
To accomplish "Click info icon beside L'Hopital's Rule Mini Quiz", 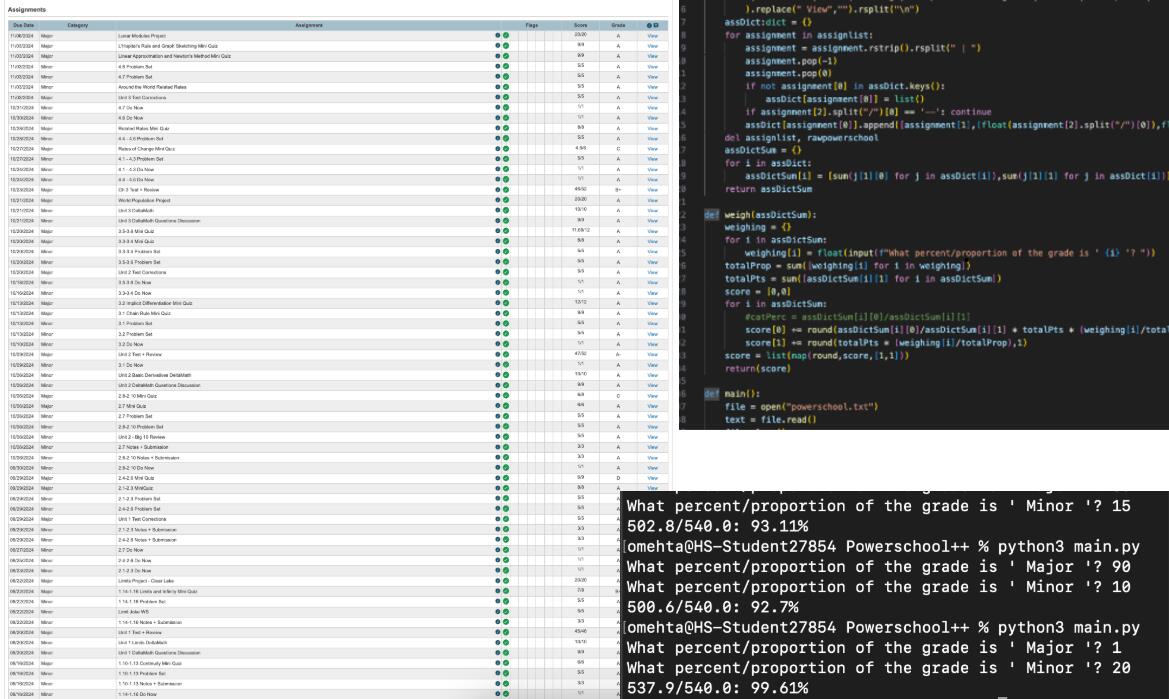I will tap(497, 46).
